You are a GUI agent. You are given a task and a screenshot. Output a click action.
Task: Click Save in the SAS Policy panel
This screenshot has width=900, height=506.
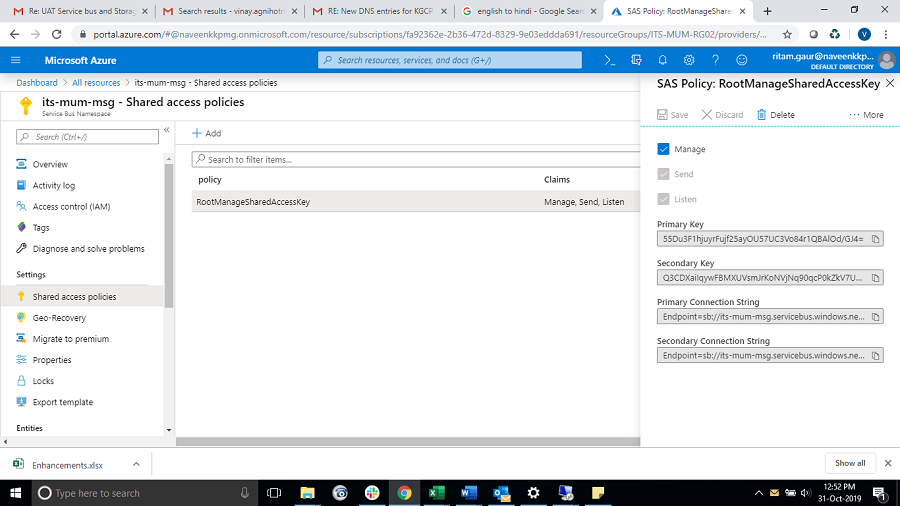tap(673, 115)
